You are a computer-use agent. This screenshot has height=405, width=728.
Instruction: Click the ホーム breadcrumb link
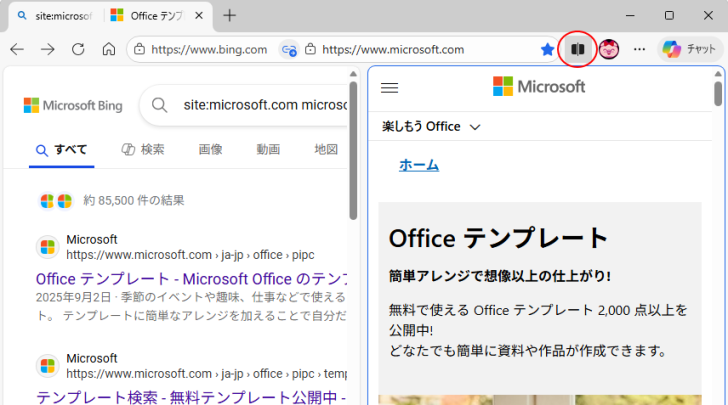(x=419, y=165)
